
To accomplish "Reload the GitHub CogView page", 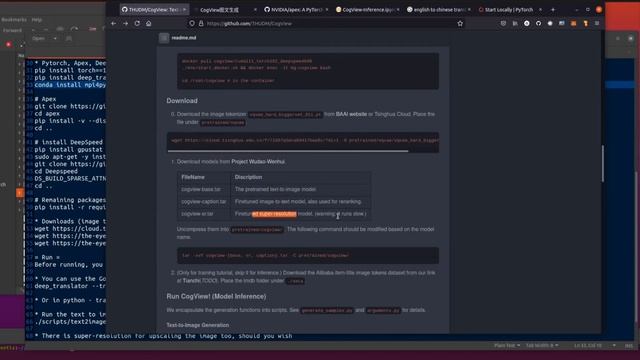I will coord(137,24).
